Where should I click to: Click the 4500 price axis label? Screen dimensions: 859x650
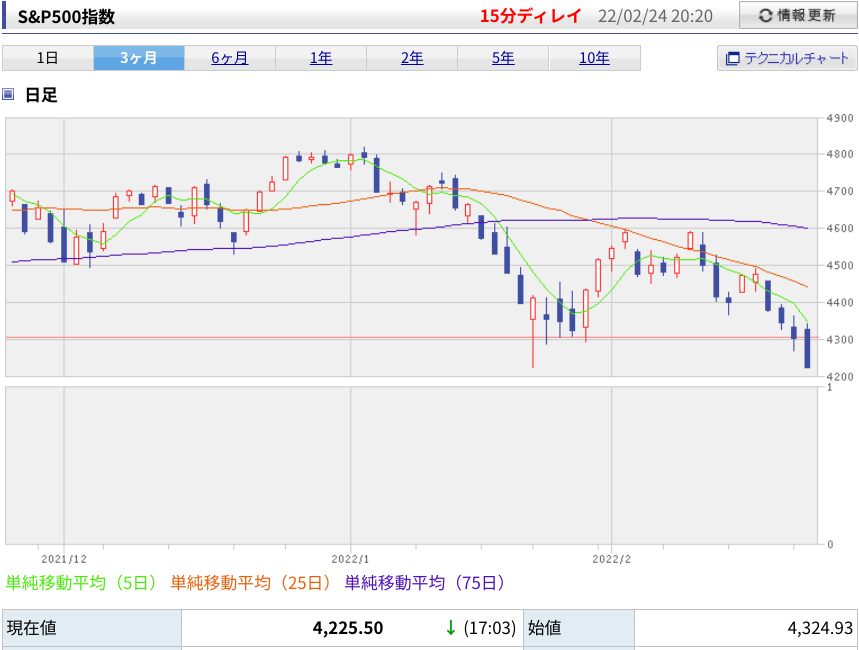[840, 265]
